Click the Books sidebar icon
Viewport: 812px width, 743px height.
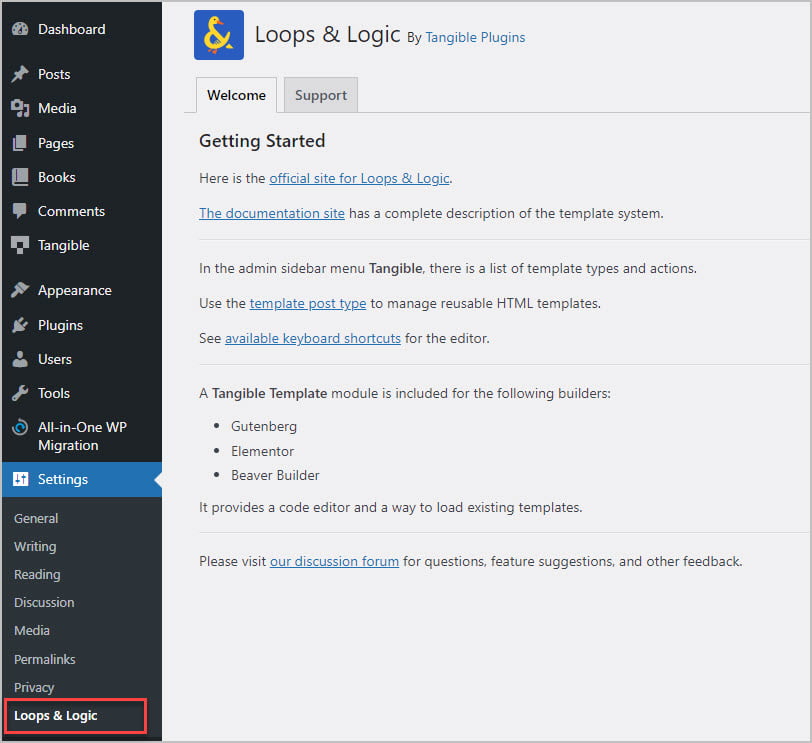coord(22,176)
